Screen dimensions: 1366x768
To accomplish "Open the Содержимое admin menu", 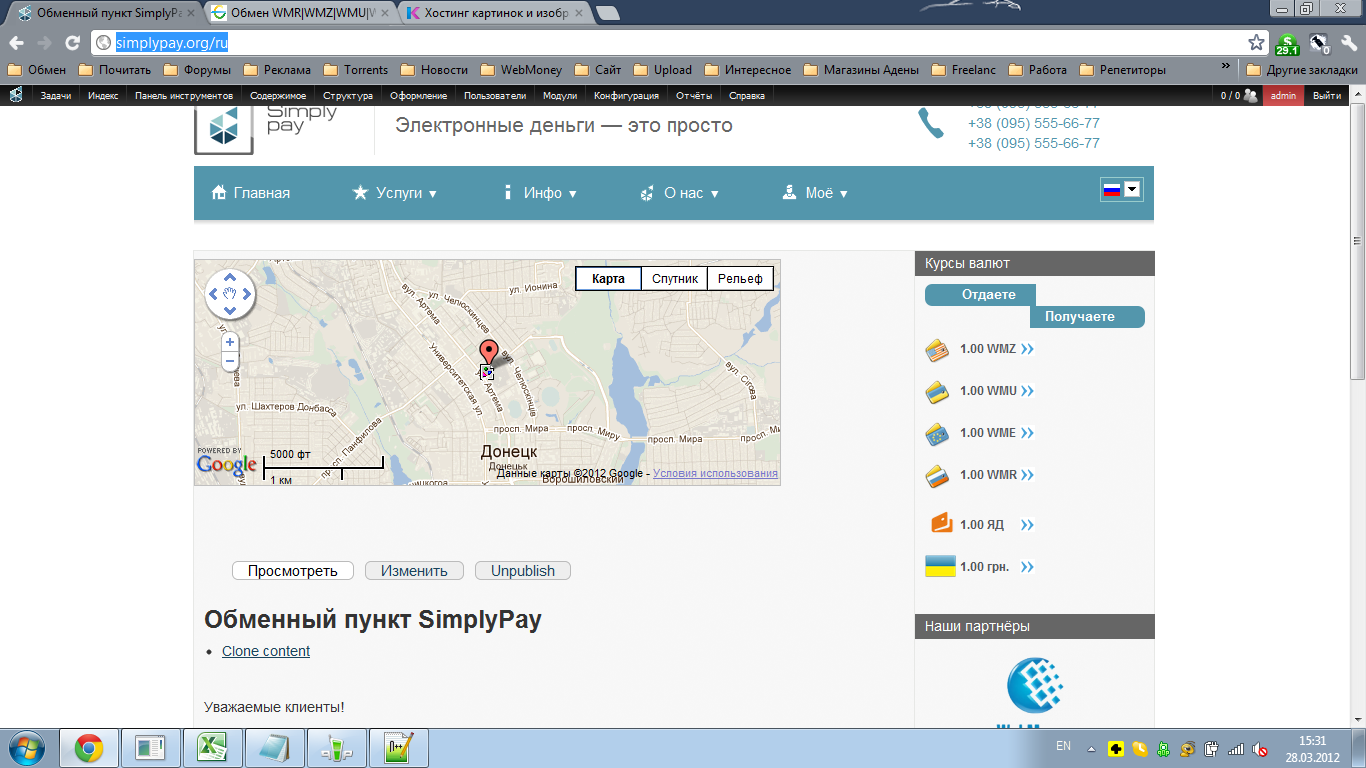I will point(278,96).
